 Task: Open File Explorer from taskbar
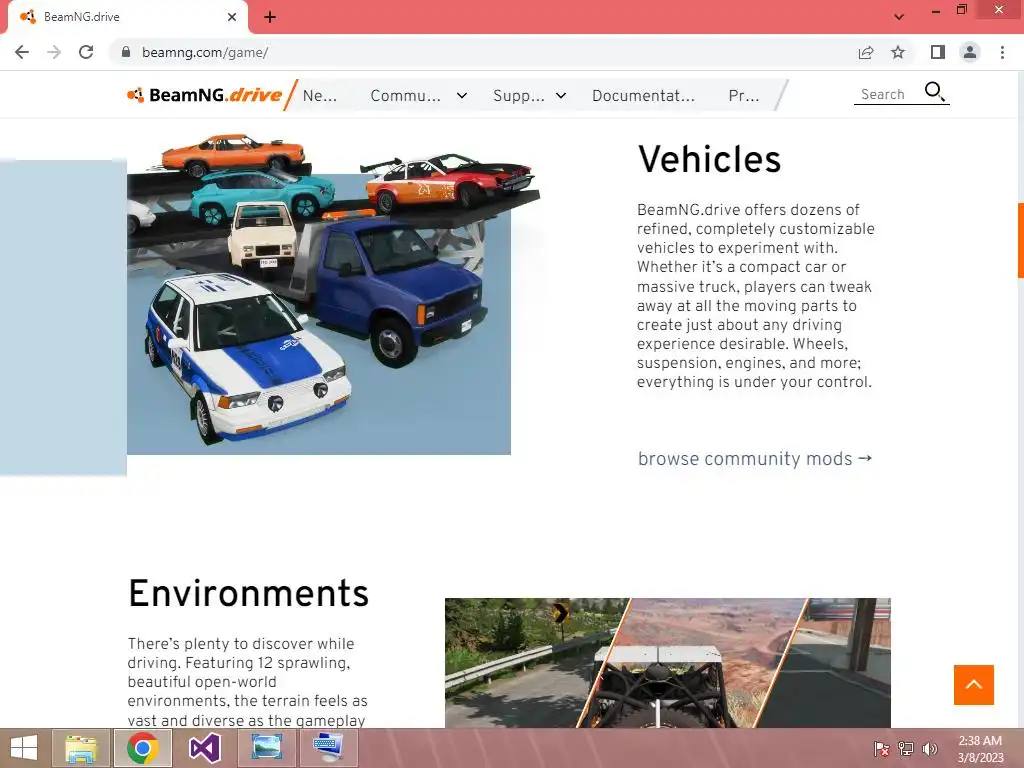click(x=82, y=748)
